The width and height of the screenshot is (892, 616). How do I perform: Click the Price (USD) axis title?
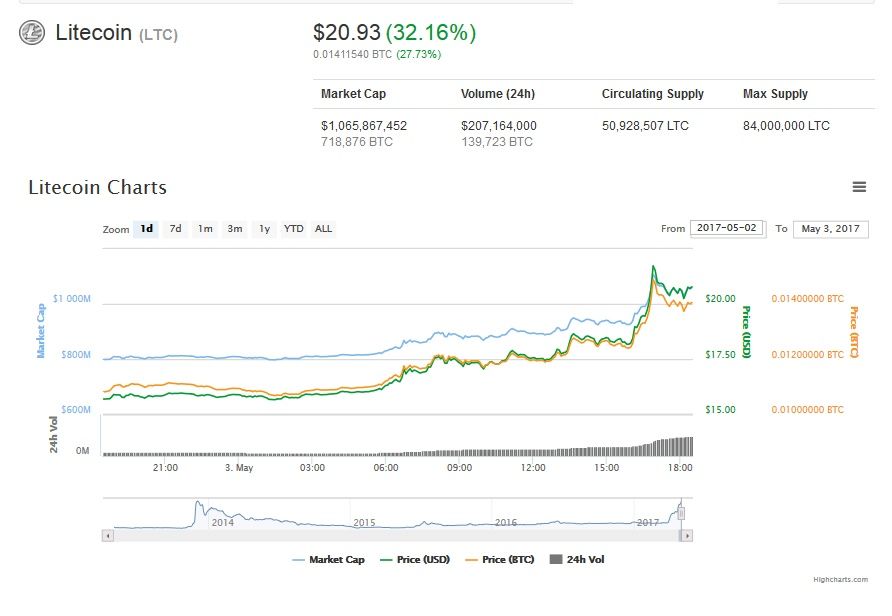(x=746, y=332)
